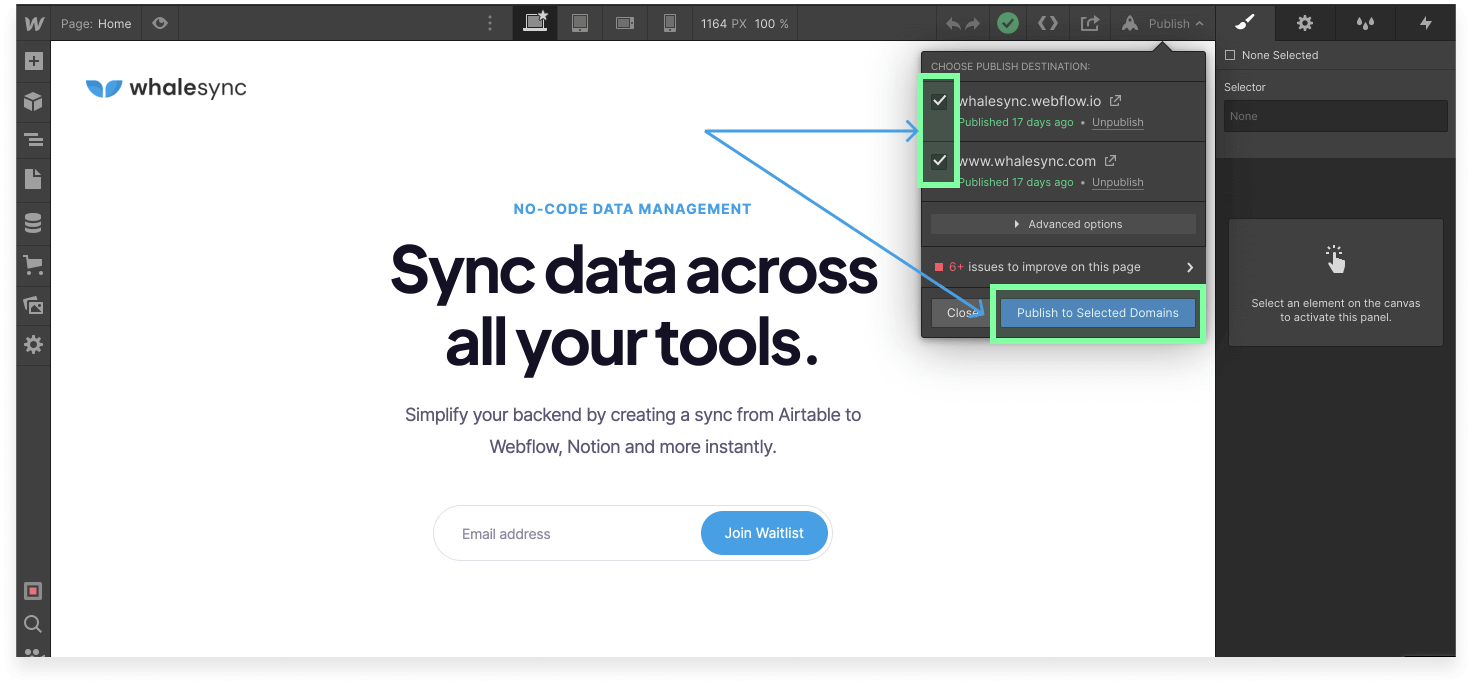Click the whalesync logo on canvas
The height and width of the screenshot is (685, 1472).
(166, 88)
